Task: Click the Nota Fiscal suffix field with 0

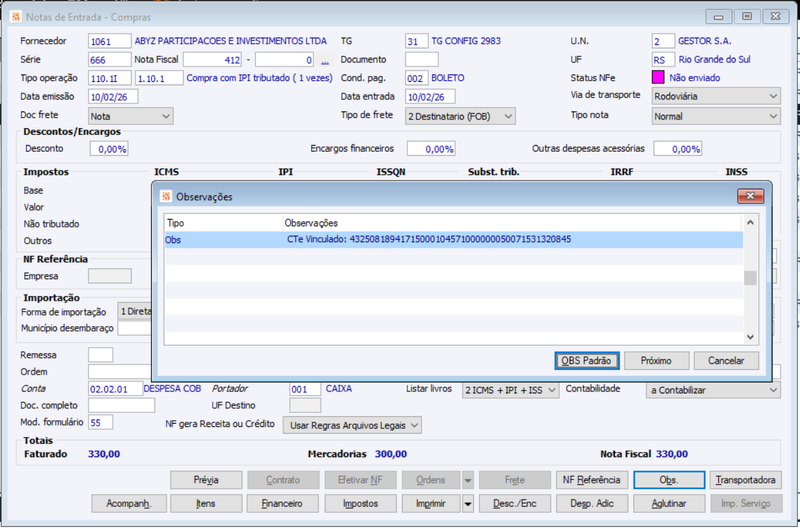Action: (x=284, y=60)
